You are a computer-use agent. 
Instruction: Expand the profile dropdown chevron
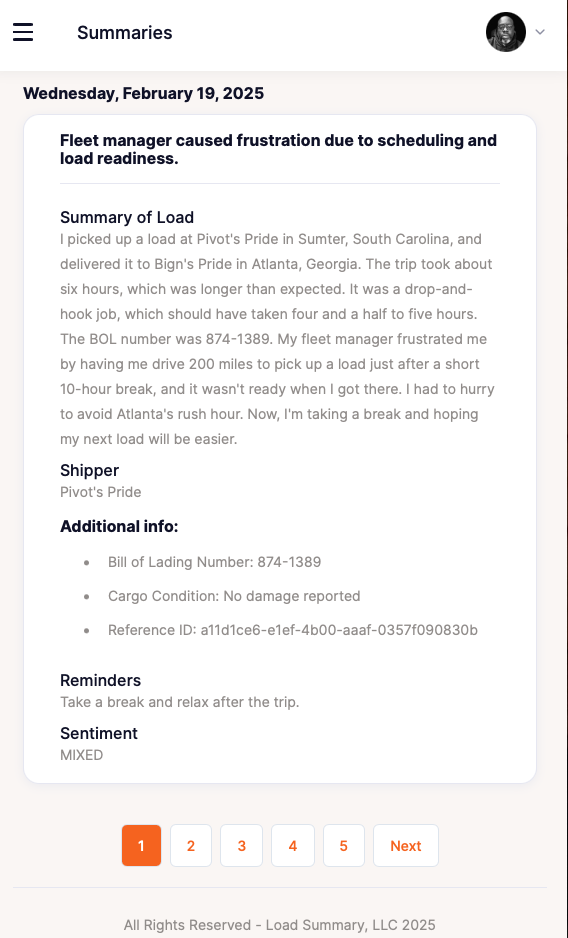540,32
